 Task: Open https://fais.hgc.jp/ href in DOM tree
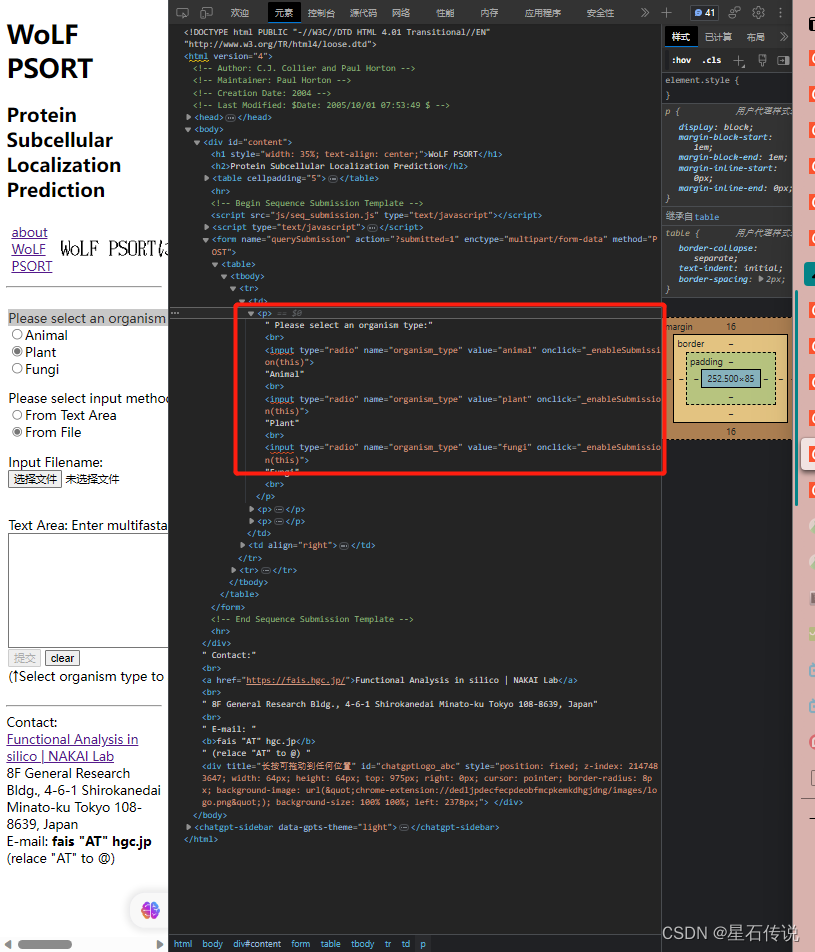(296, 680)
